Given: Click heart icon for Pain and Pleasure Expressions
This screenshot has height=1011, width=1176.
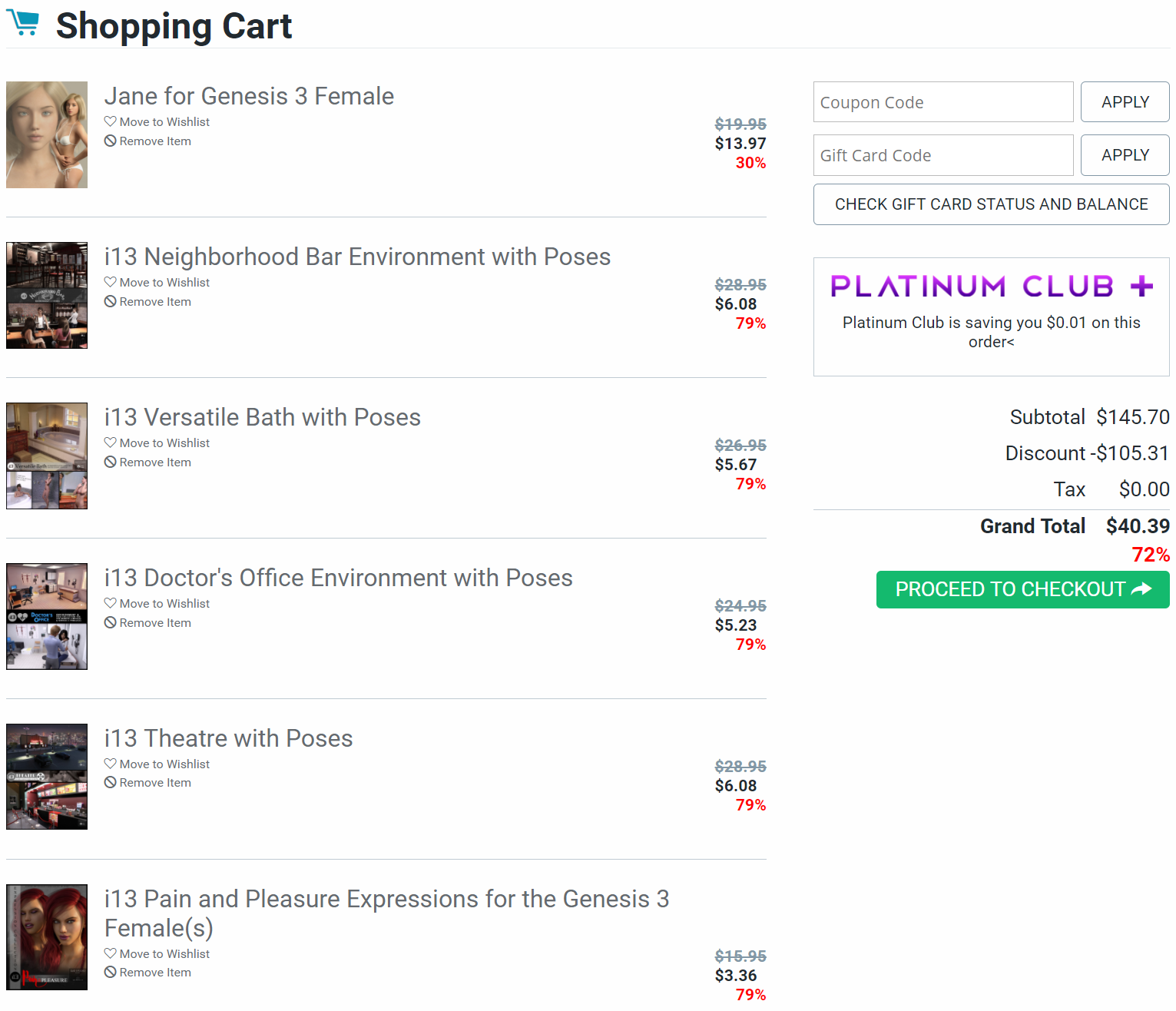Looking at the screenshot, I should click(111, 953).
